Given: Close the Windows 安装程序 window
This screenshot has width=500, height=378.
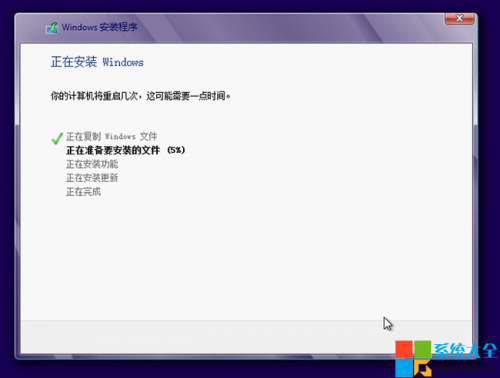Looking at the screenshot, I should tap(459, 19).
